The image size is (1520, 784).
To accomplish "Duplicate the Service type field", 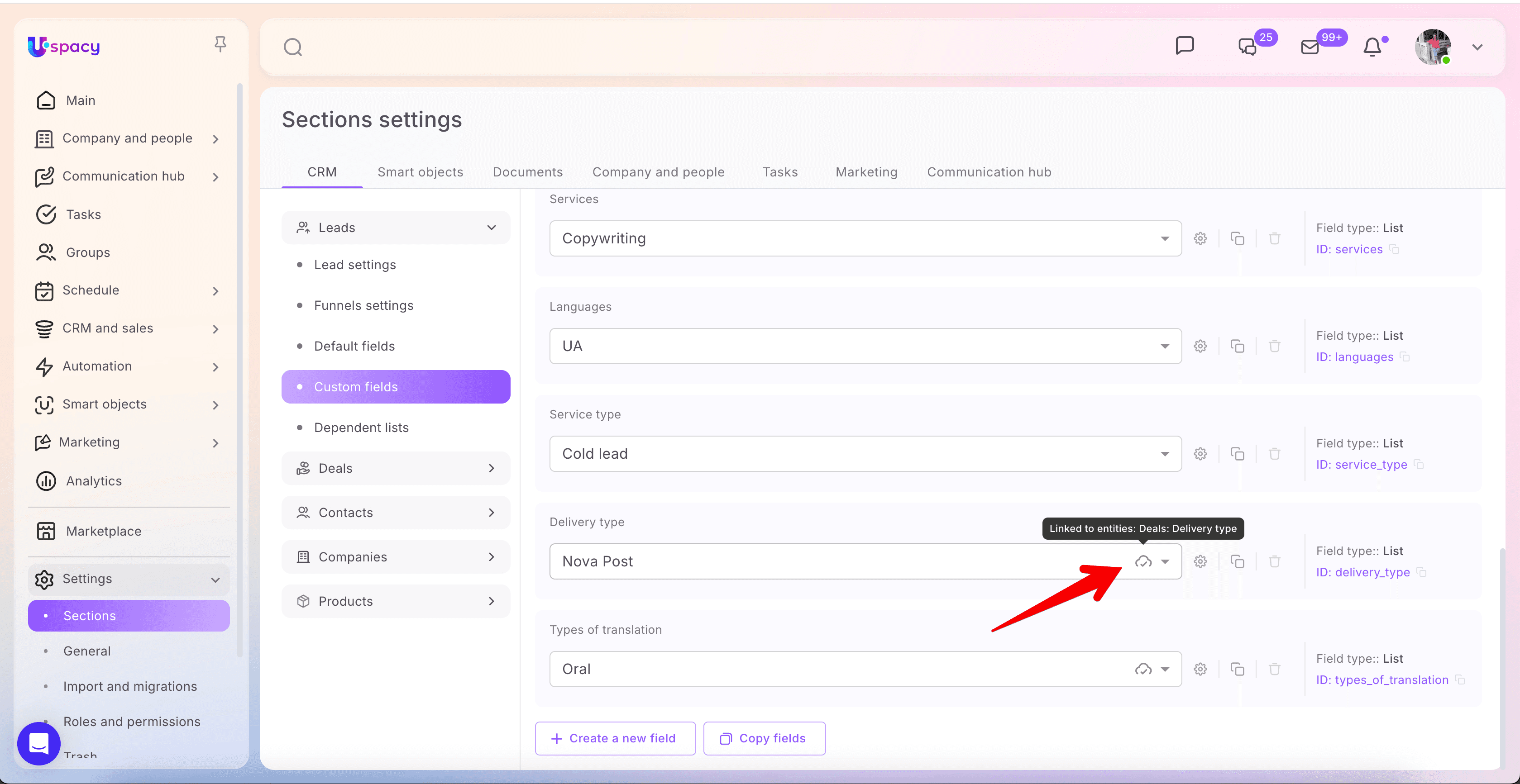I will click(1238, 454).
